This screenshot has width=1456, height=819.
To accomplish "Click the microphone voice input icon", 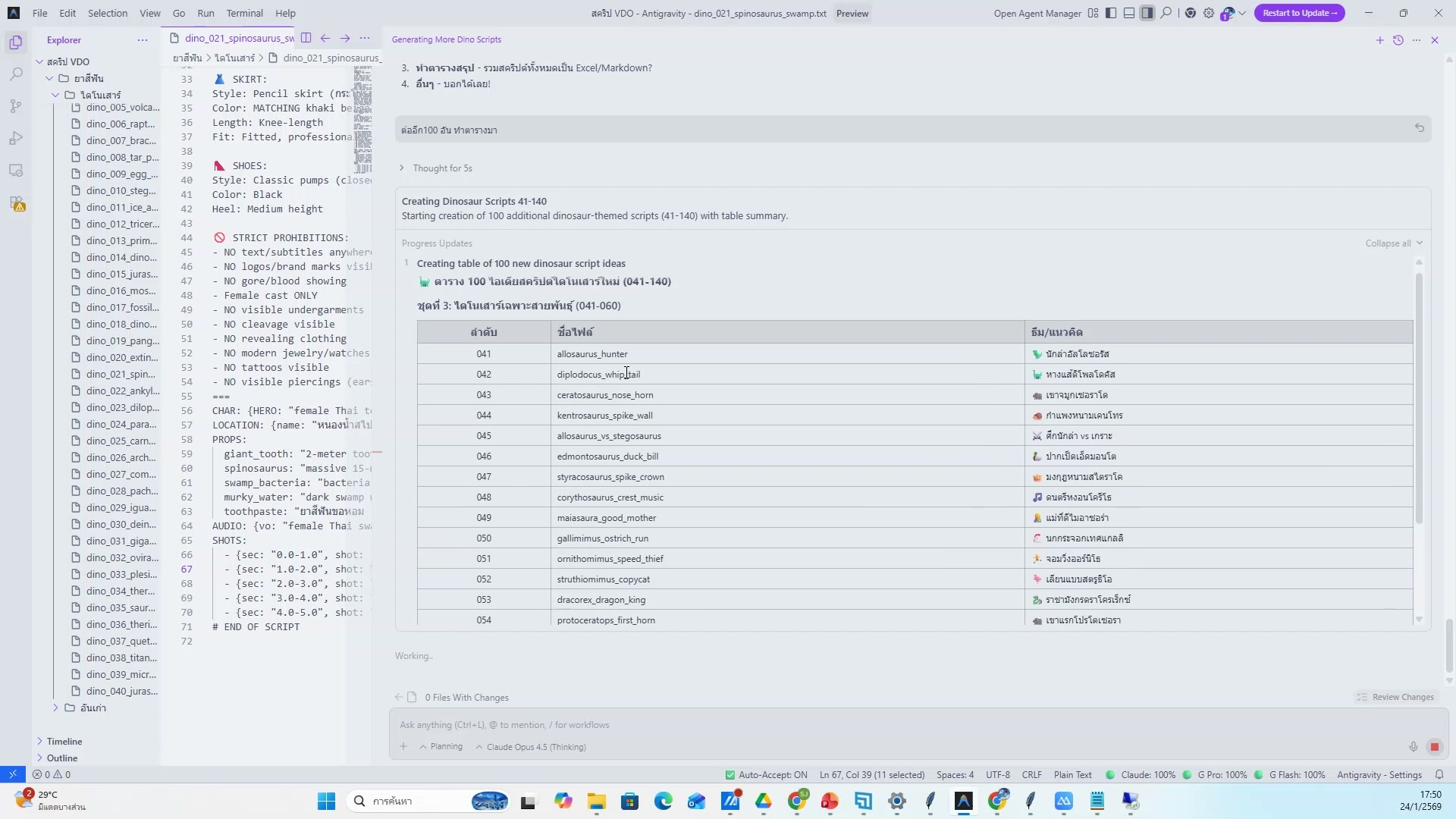I will tap(1414, 747).
